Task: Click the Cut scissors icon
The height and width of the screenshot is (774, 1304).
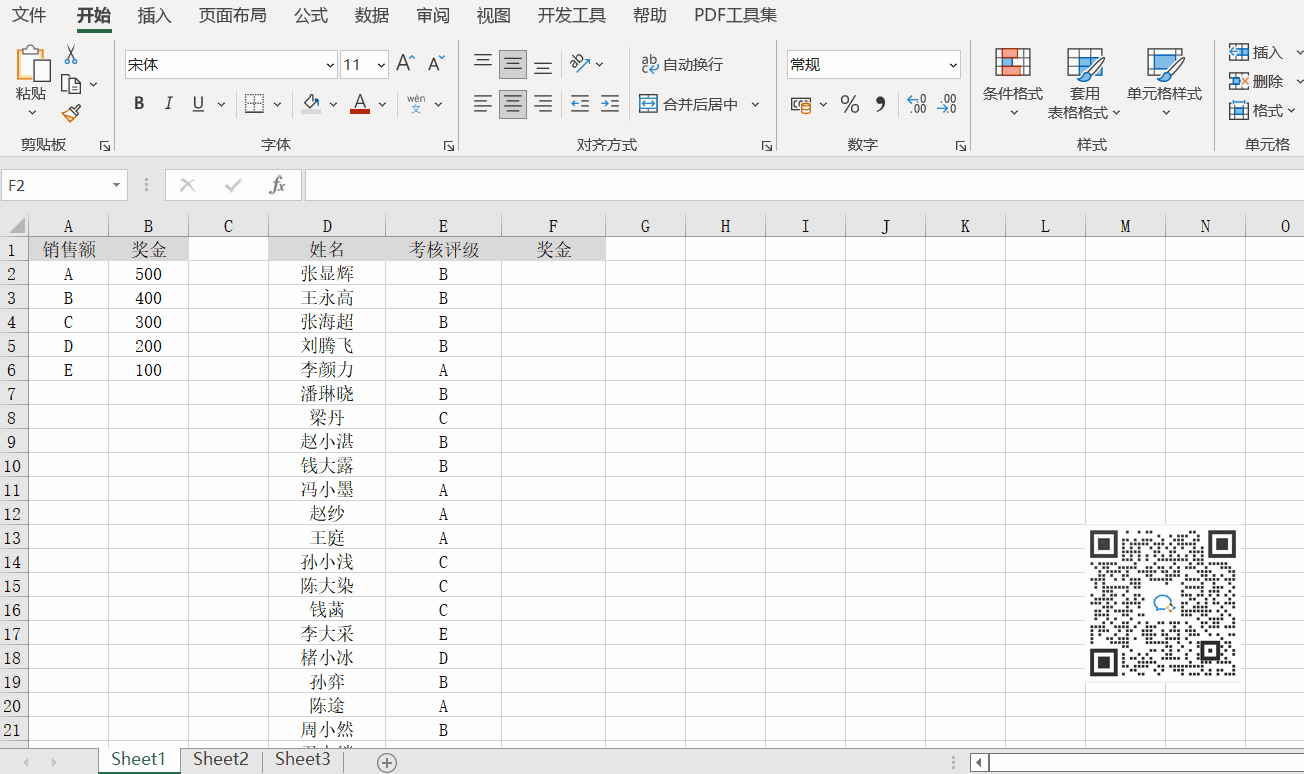Action: pyautogui.click(x=71, y=54)
